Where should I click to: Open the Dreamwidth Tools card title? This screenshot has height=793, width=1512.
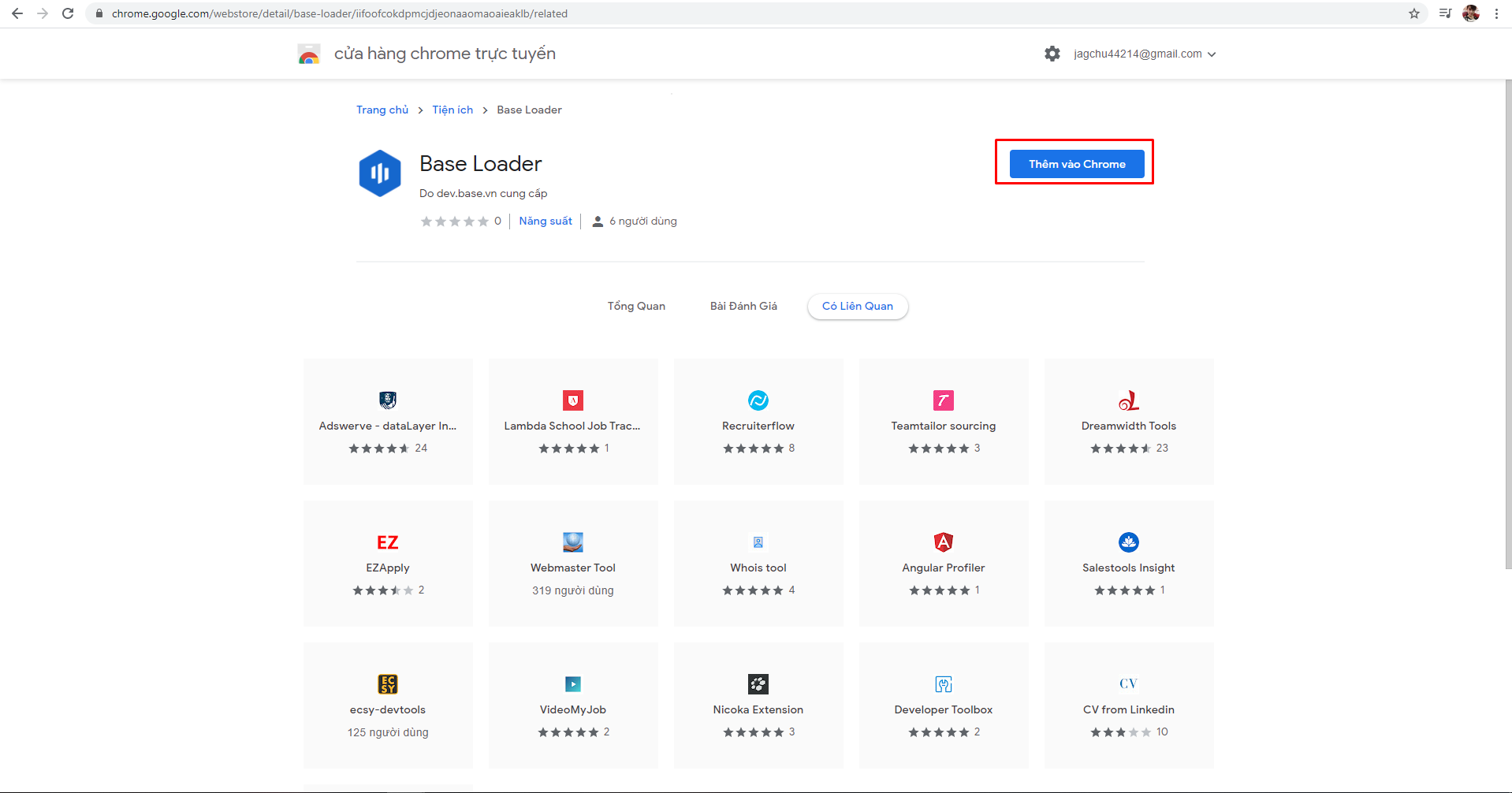tap(1129, 426)
